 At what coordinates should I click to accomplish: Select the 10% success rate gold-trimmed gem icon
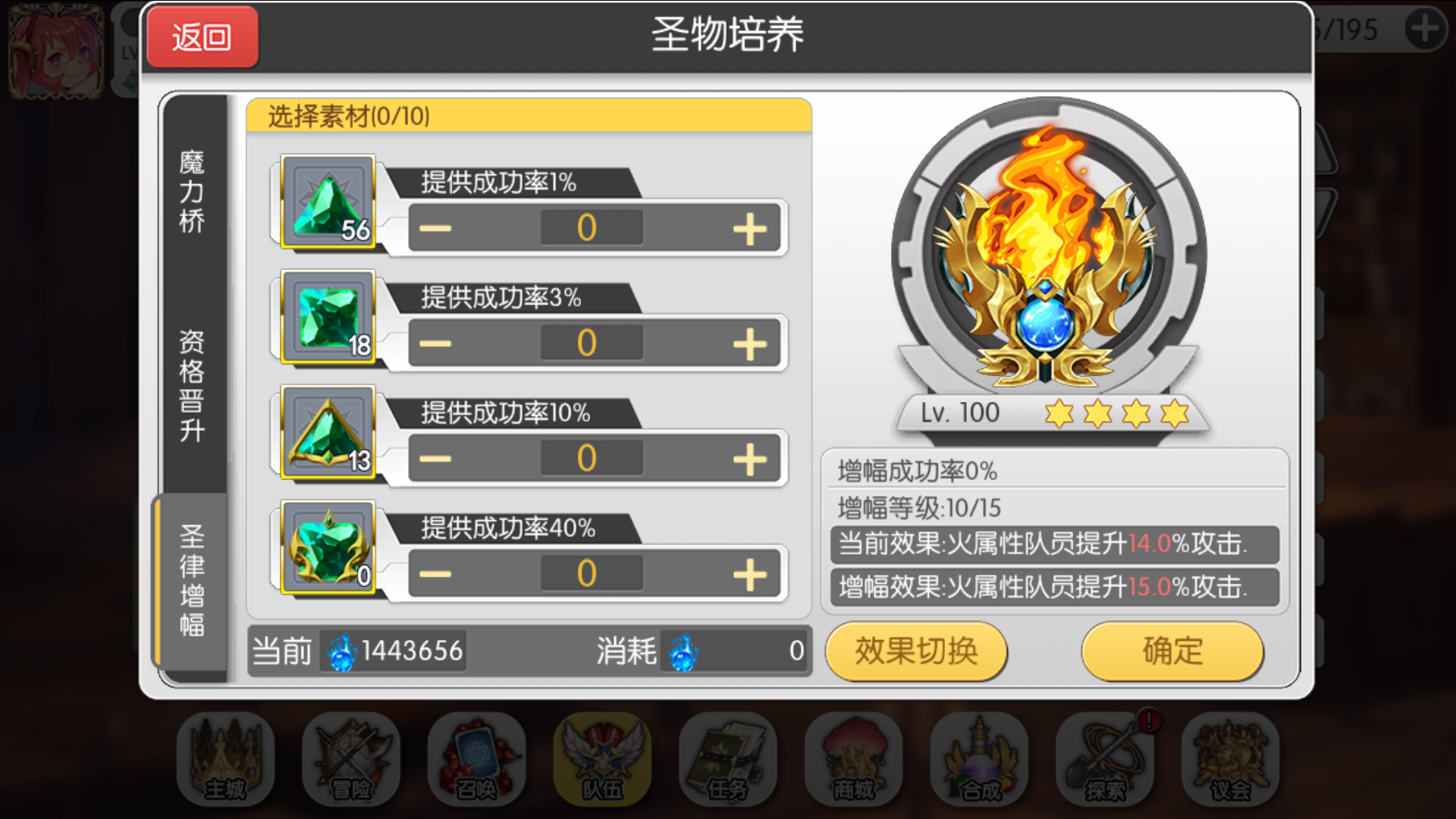pyautogui.click(x=328, y=432)
